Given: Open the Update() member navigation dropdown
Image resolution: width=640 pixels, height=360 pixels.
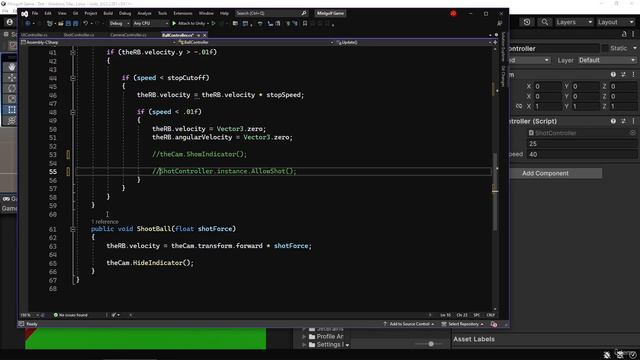Looking at the screenshot, I should [x=413, y=42].
